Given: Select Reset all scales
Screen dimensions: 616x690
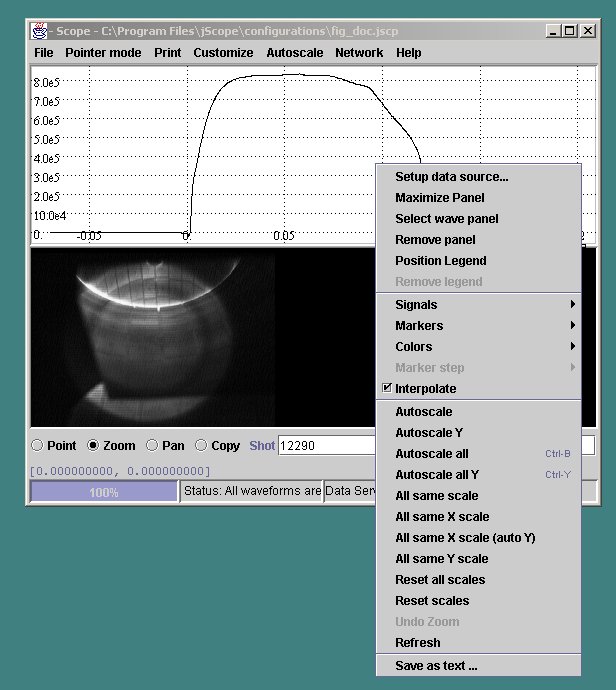Looking at the screenshot, I should pyautogui.click(x=440, y=580).
